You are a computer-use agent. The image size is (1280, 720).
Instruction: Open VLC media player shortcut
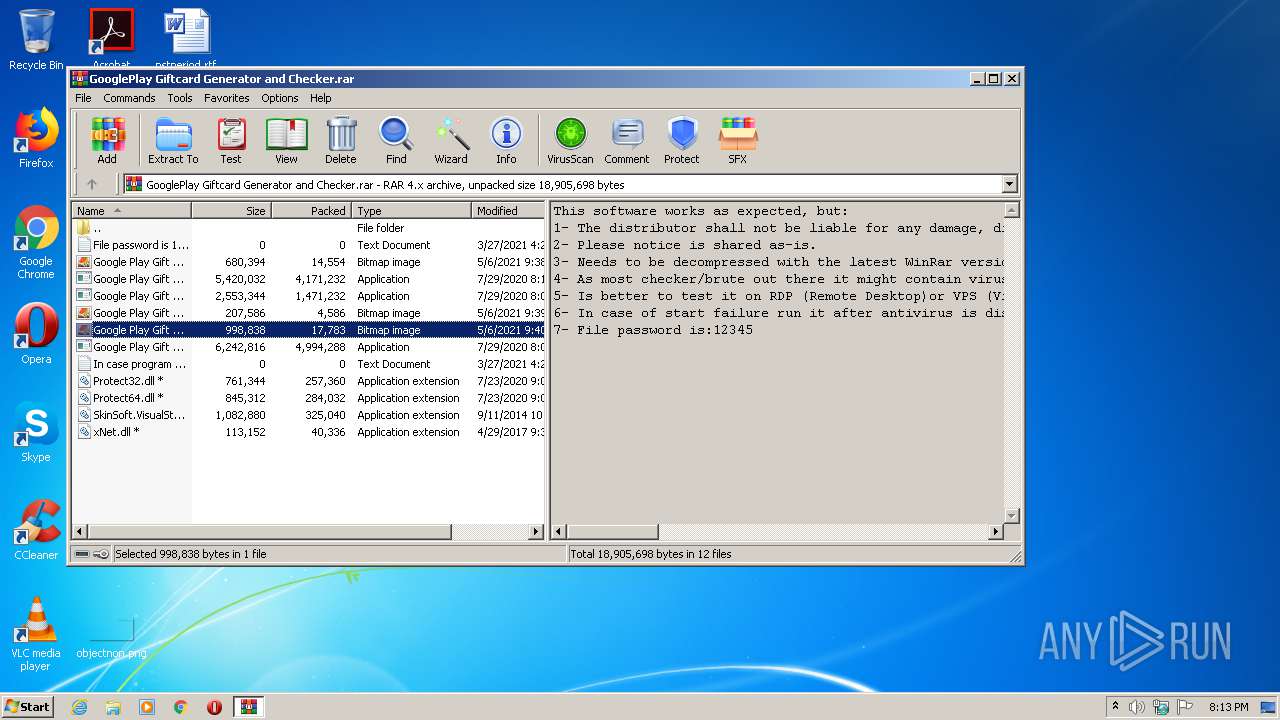click(36, 633)
